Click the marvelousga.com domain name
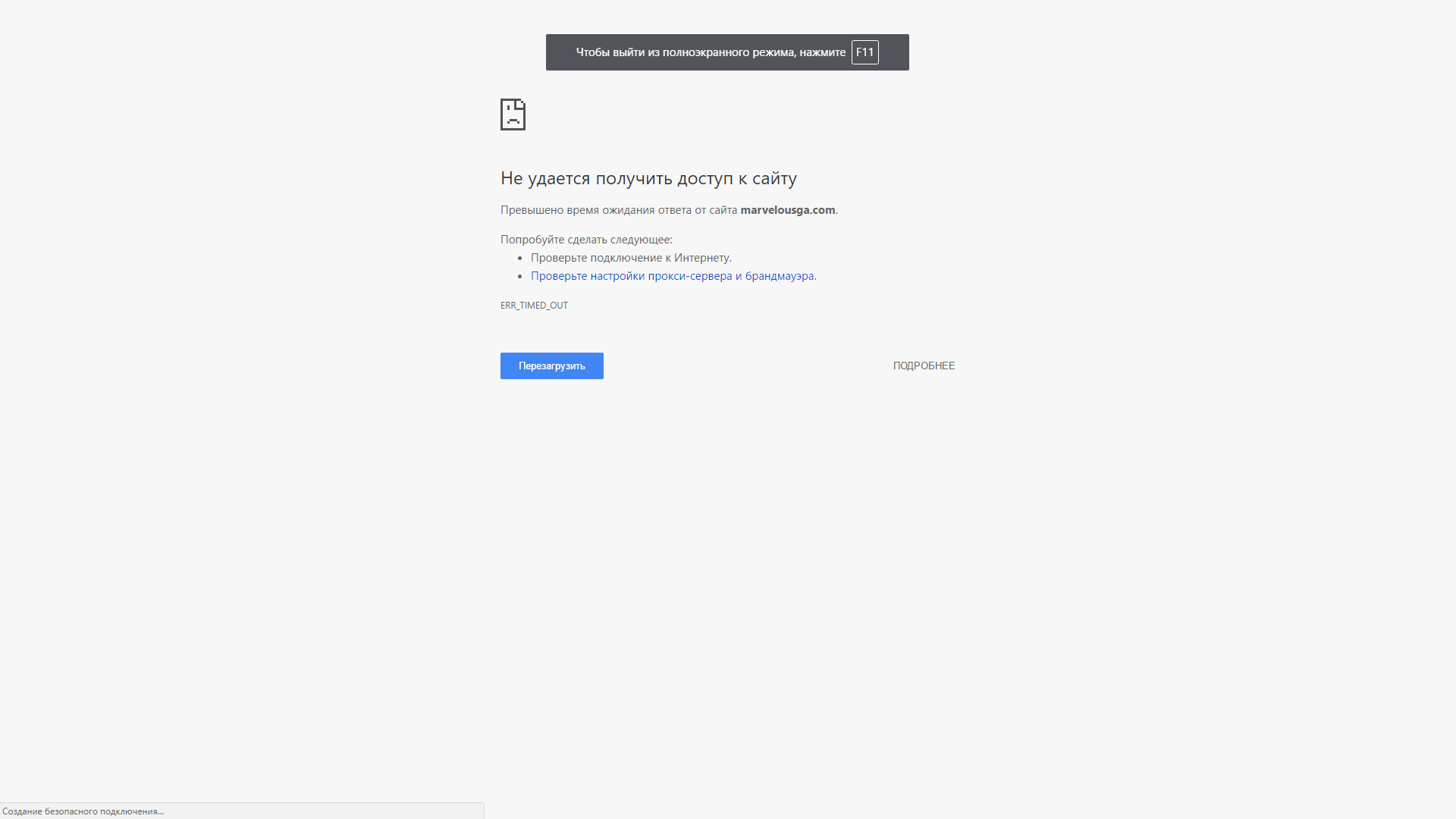 (x=787, y=210)
